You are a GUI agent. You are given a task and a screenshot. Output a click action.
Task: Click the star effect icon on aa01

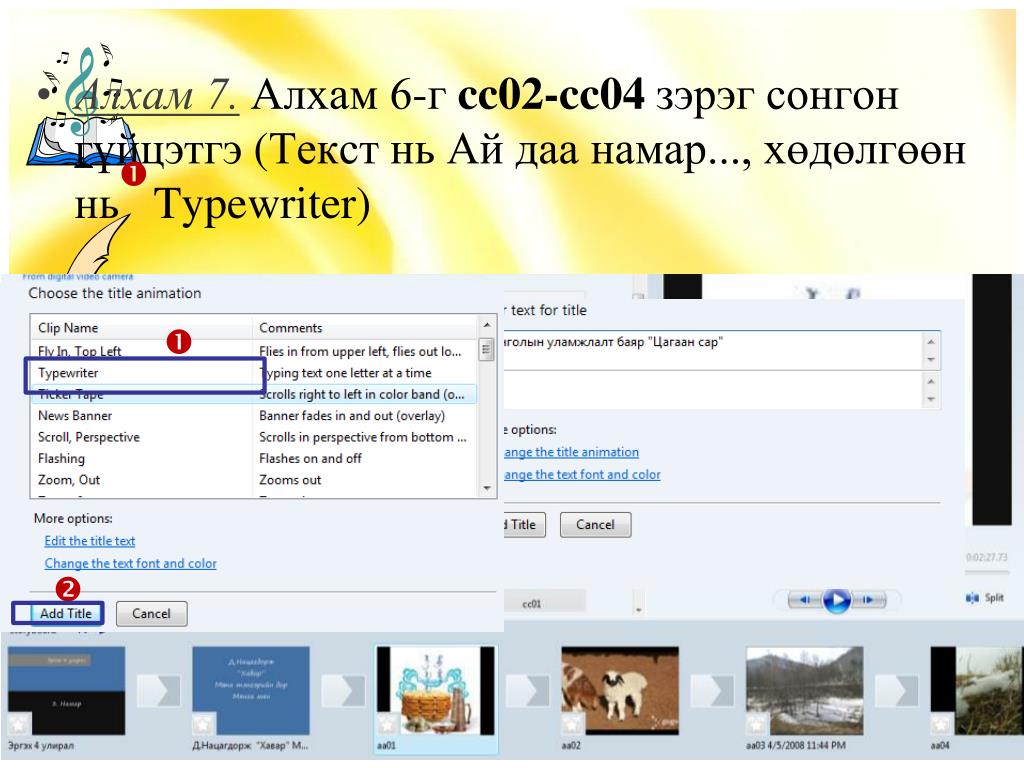click(387, 724)
